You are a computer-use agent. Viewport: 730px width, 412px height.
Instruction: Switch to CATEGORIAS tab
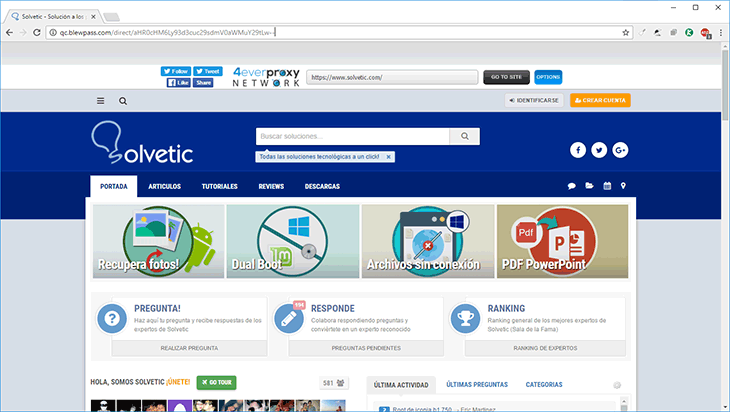(x=544, y=385)
